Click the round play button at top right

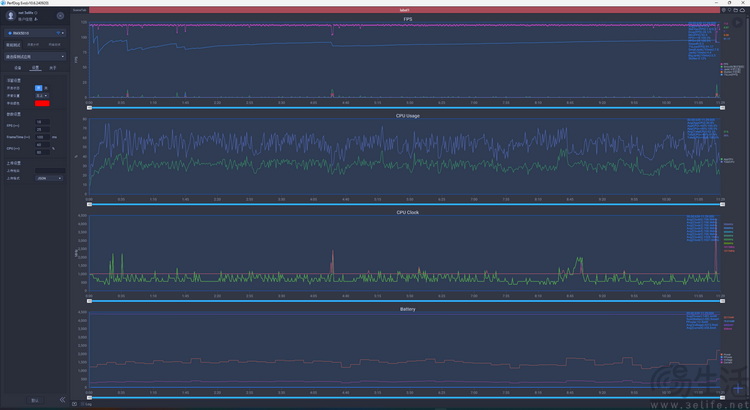coord(738,22)
